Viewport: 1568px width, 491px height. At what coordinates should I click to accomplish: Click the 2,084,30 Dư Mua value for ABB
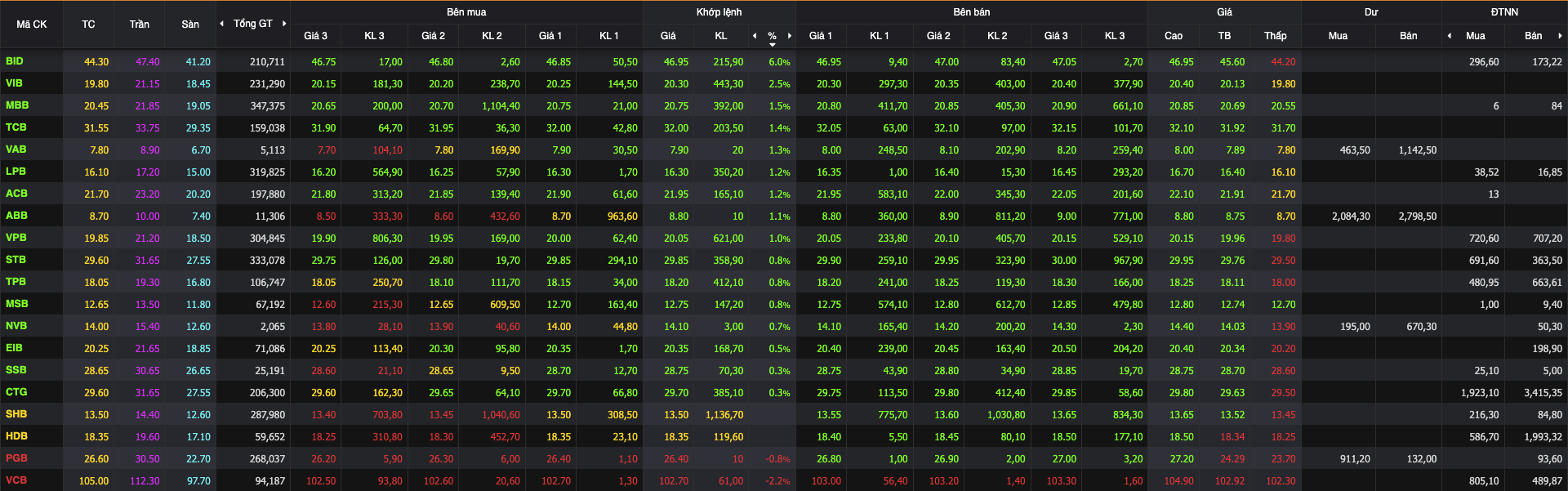pos(1351,216)
